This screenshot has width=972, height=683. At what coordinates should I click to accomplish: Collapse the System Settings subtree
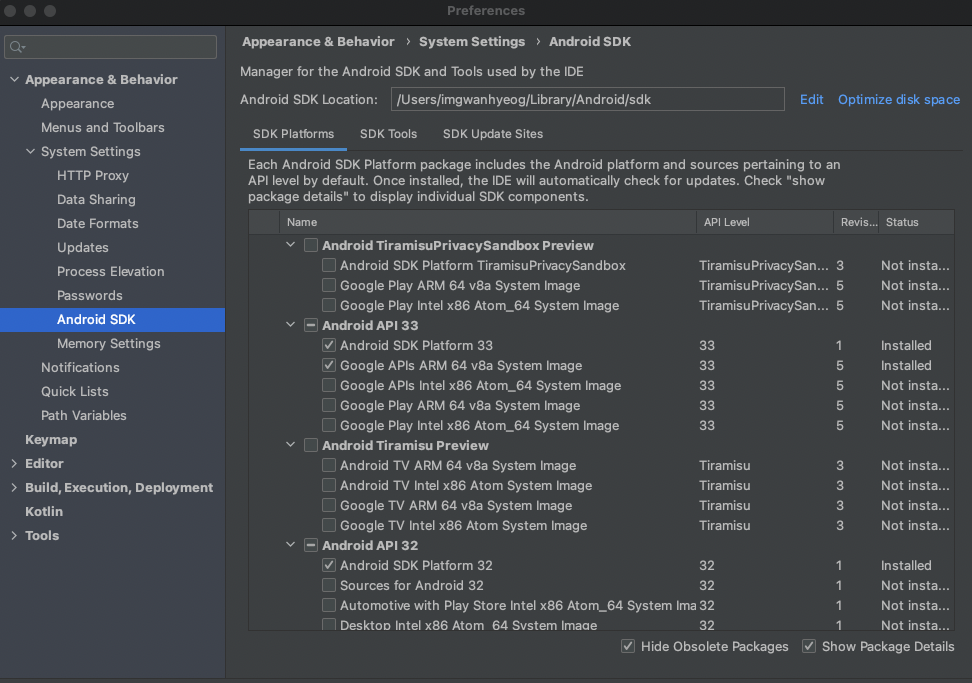pos(30,151)
